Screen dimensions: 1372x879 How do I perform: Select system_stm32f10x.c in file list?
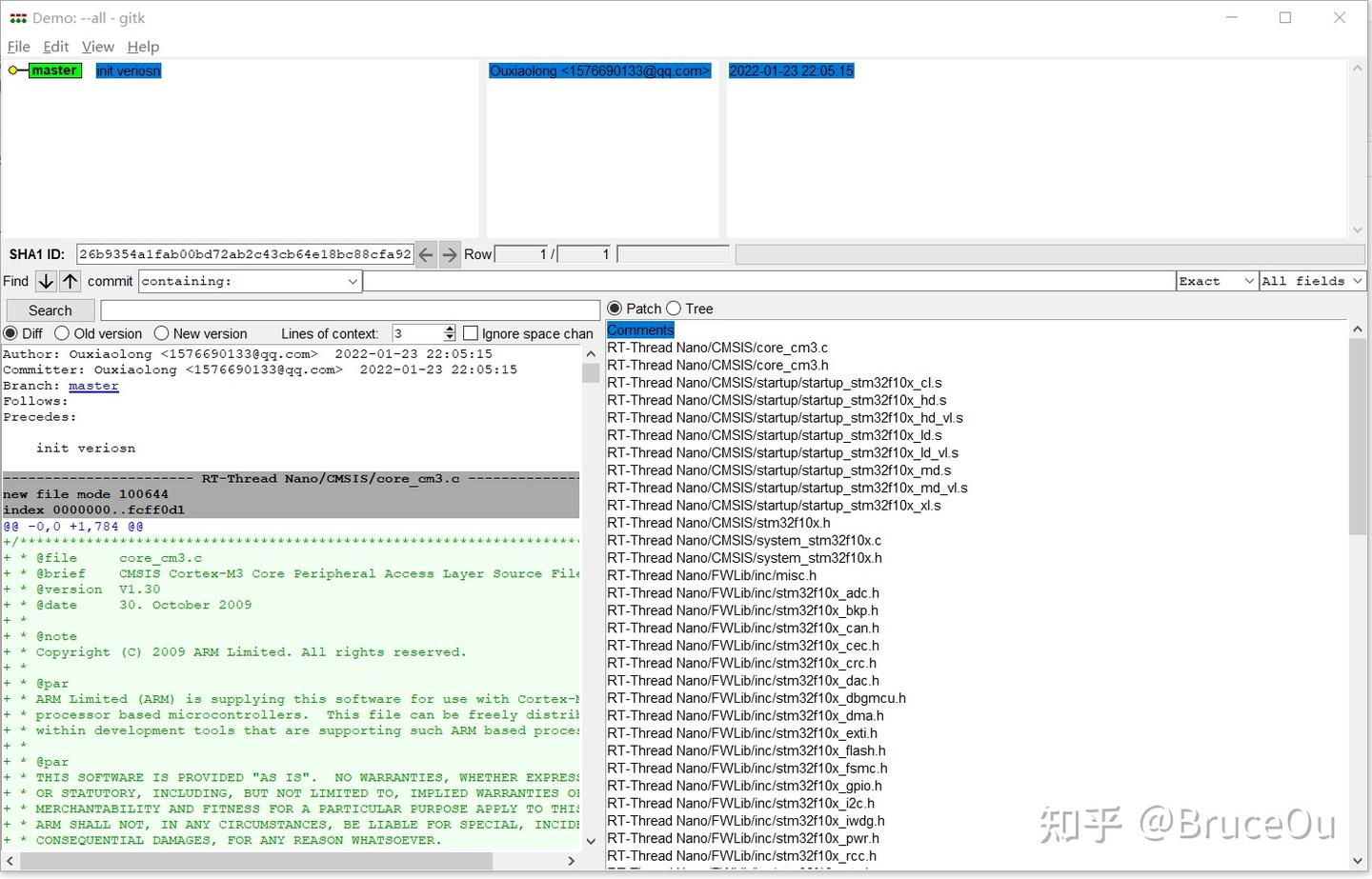744,540
